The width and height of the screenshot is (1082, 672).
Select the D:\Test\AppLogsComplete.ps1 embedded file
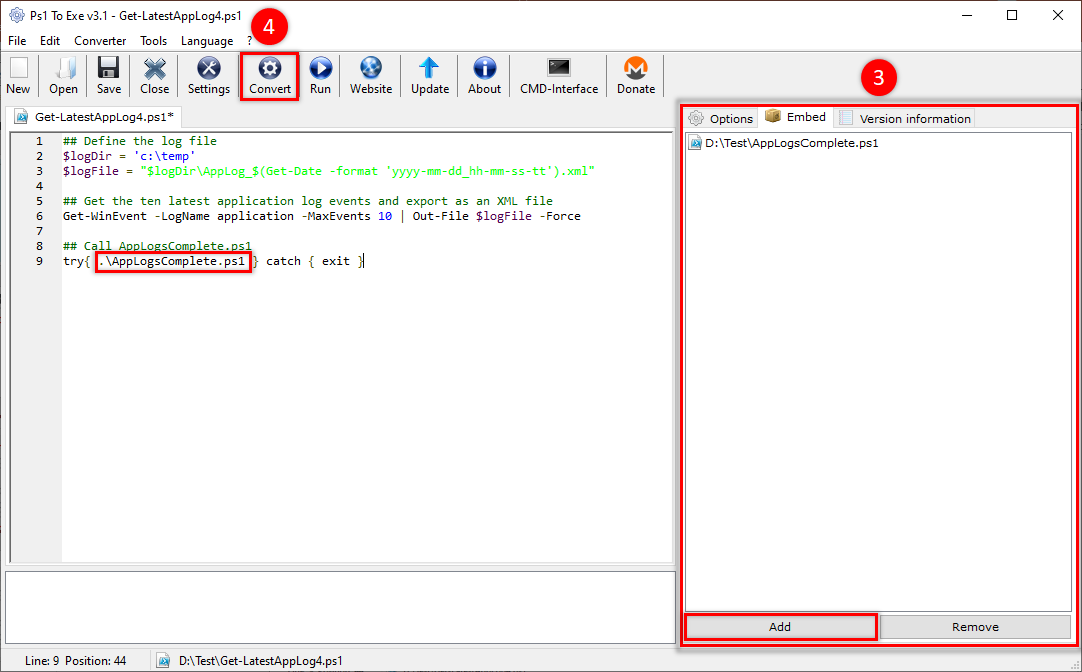783,144
